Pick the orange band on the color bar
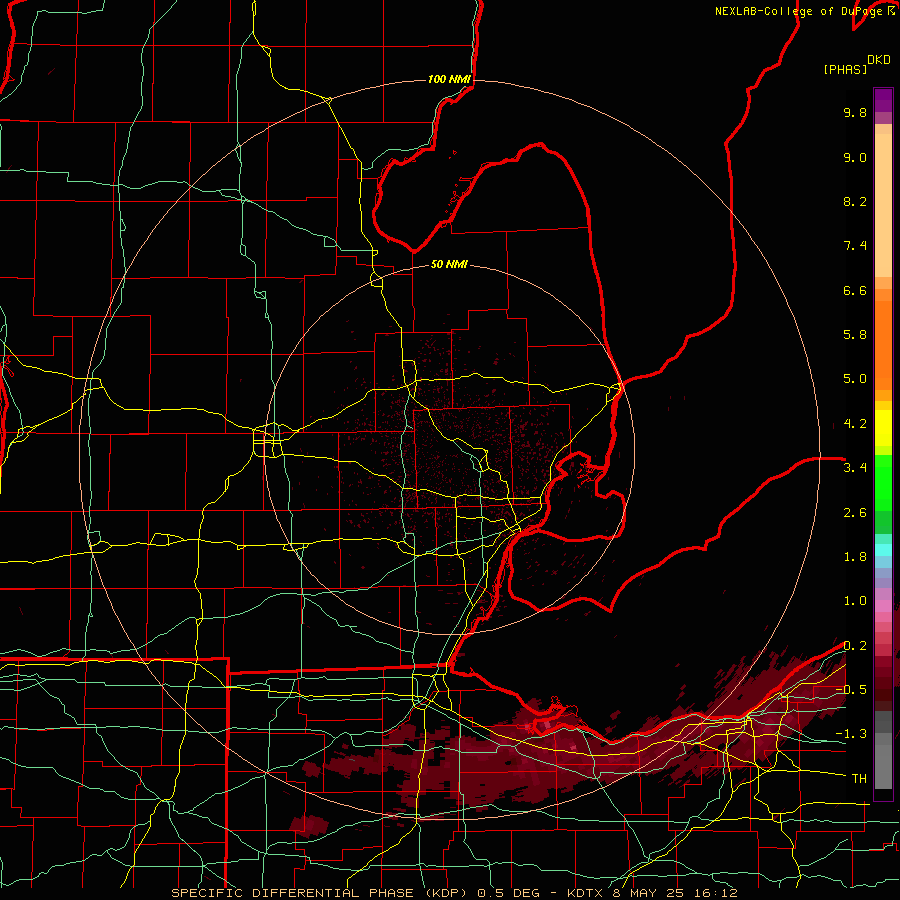 pos(883,344)
